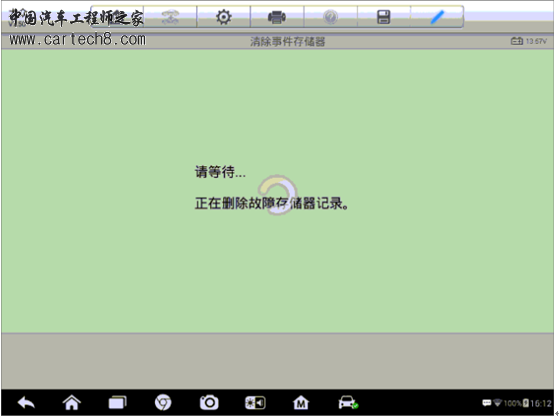Tap the 16:12 clock in status bar
The height and width of the screenshot is (417, 559).
[541, 403]
